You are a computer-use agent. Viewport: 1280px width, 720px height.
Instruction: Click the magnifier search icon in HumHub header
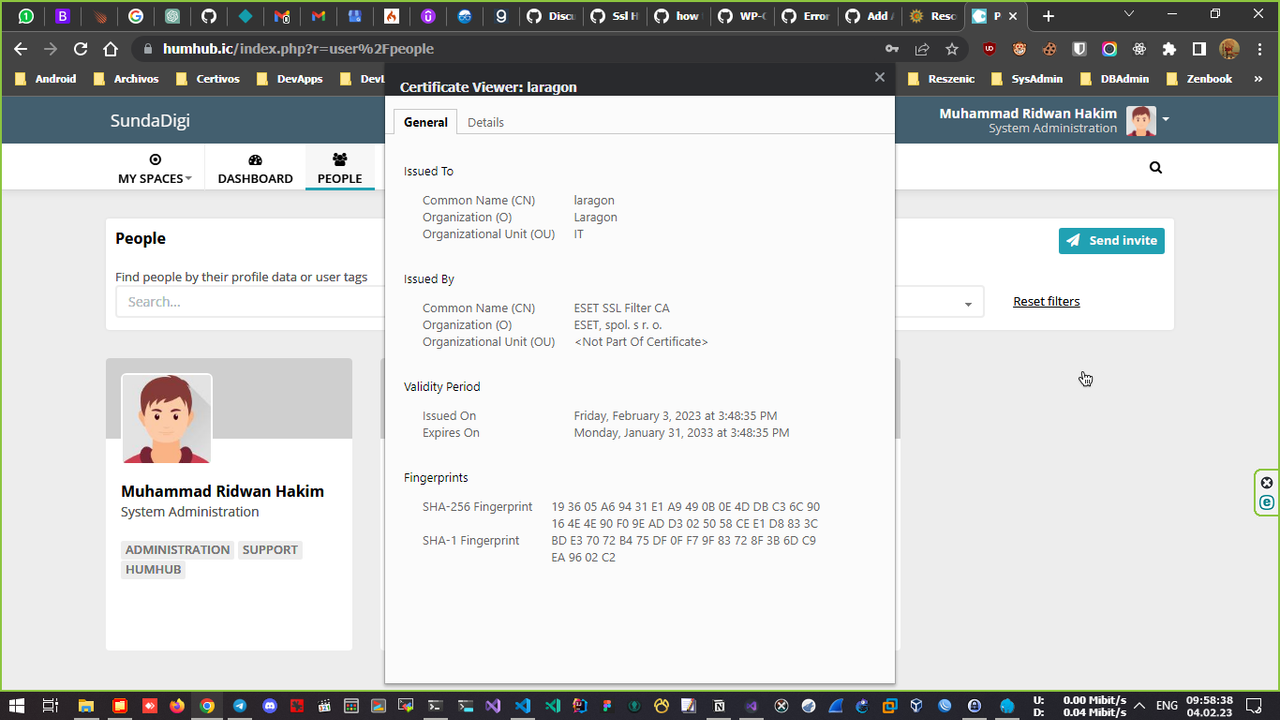point(1155,168)
